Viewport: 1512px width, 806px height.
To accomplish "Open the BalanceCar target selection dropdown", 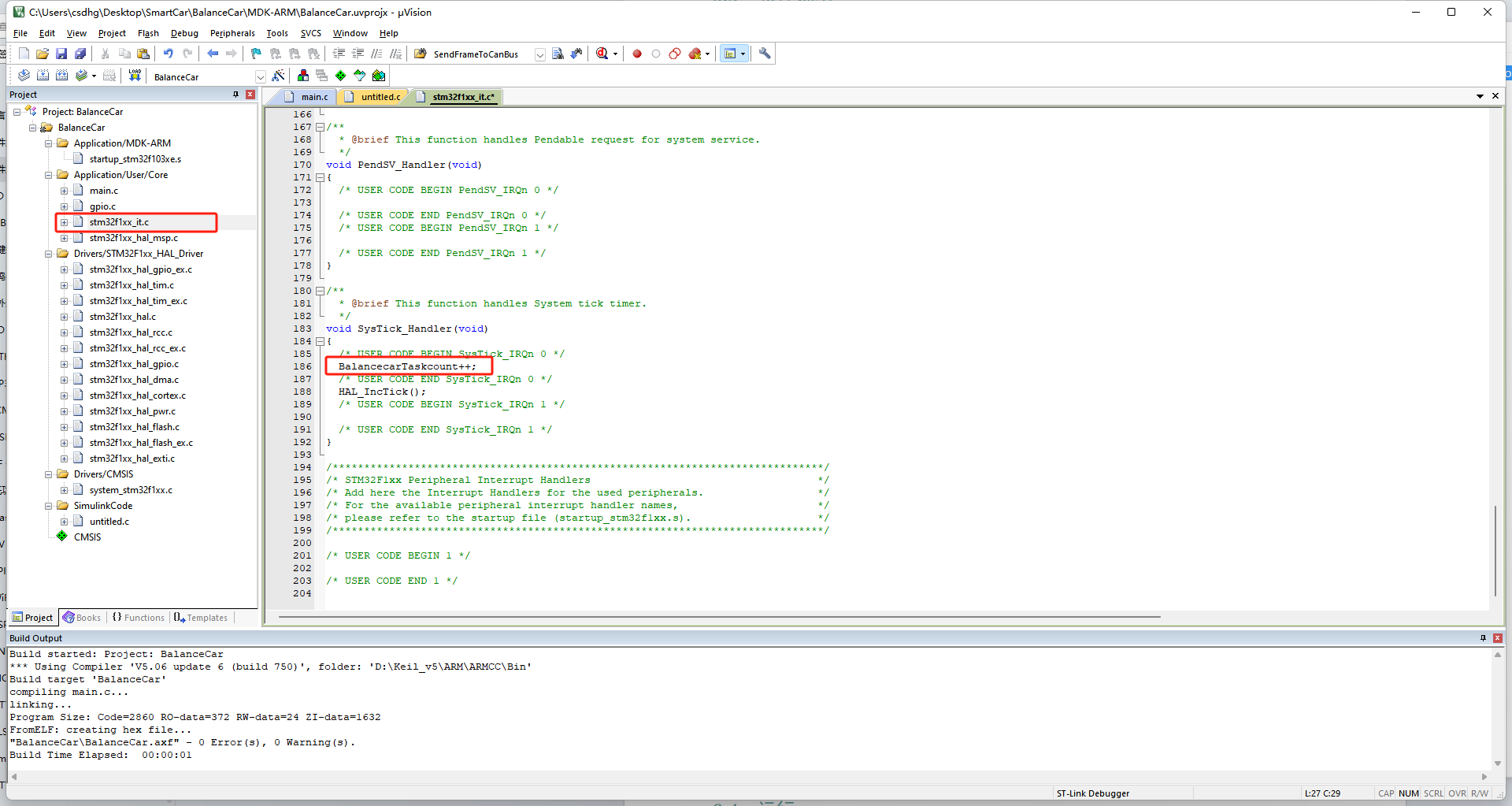I will [x=260, y=76].
